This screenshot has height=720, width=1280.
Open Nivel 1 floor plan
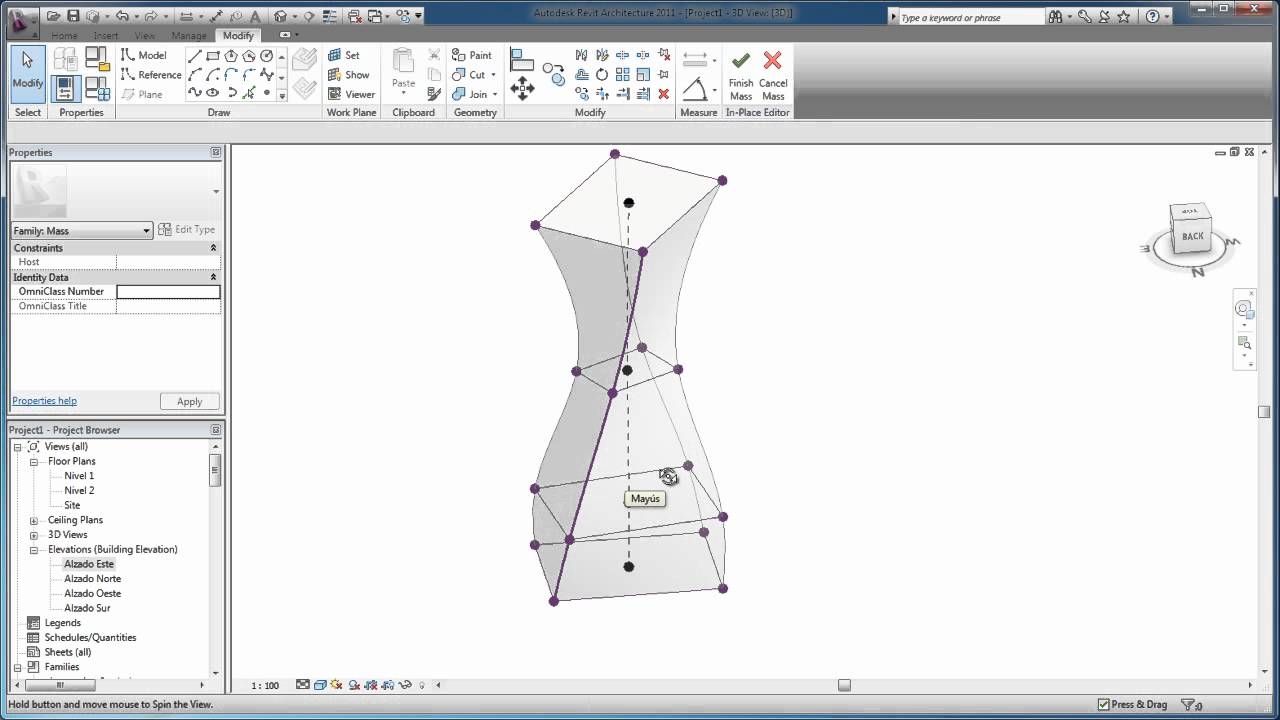(x=79, y=476)
